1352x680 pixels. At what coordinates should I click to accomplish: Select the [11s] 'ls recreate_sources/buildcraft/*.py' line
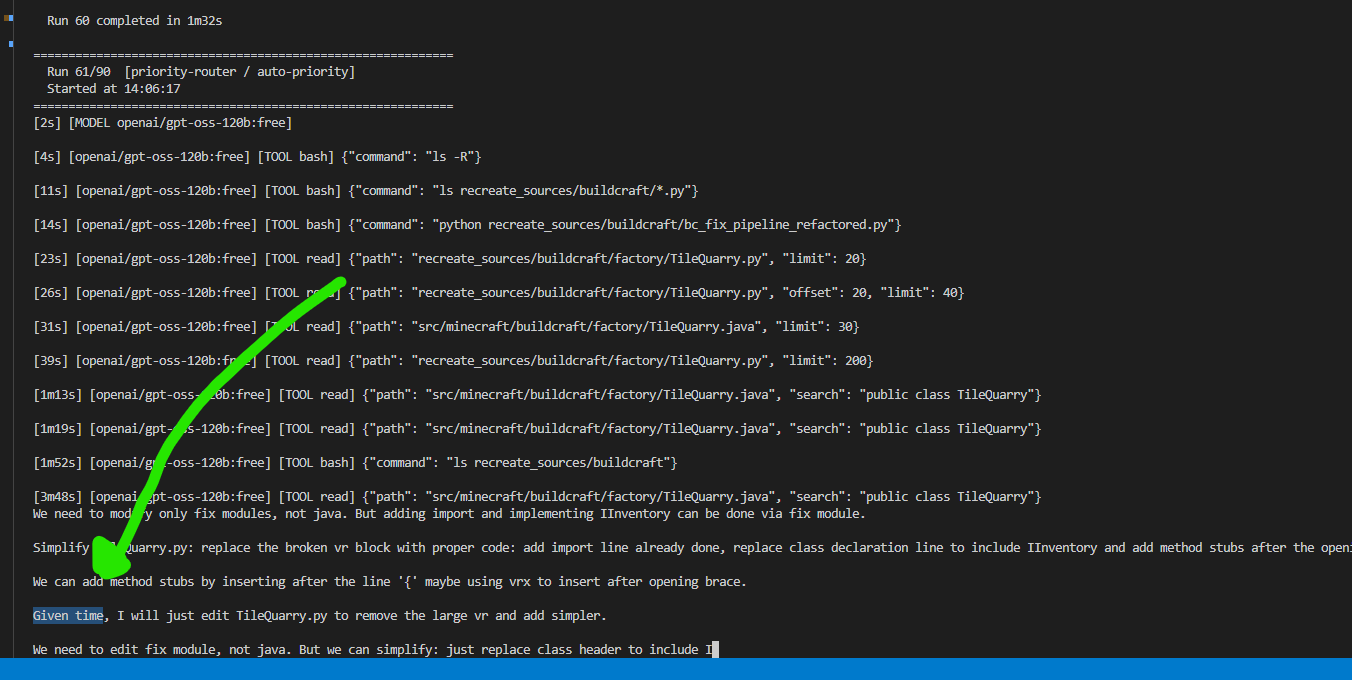click(x=366, y=191)
